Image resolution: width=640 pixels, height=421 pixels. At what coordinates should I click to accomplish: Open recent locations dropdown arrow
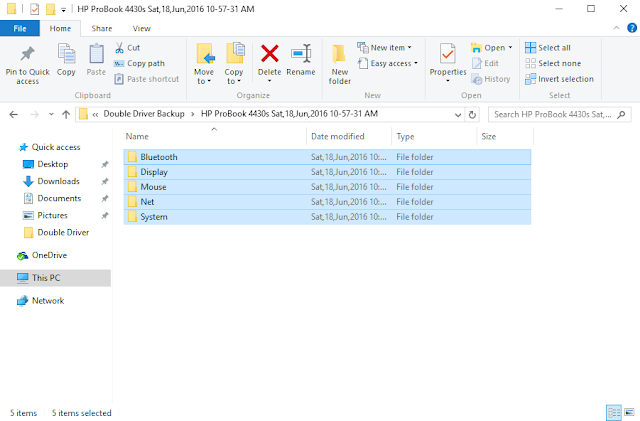coord(51,114)
